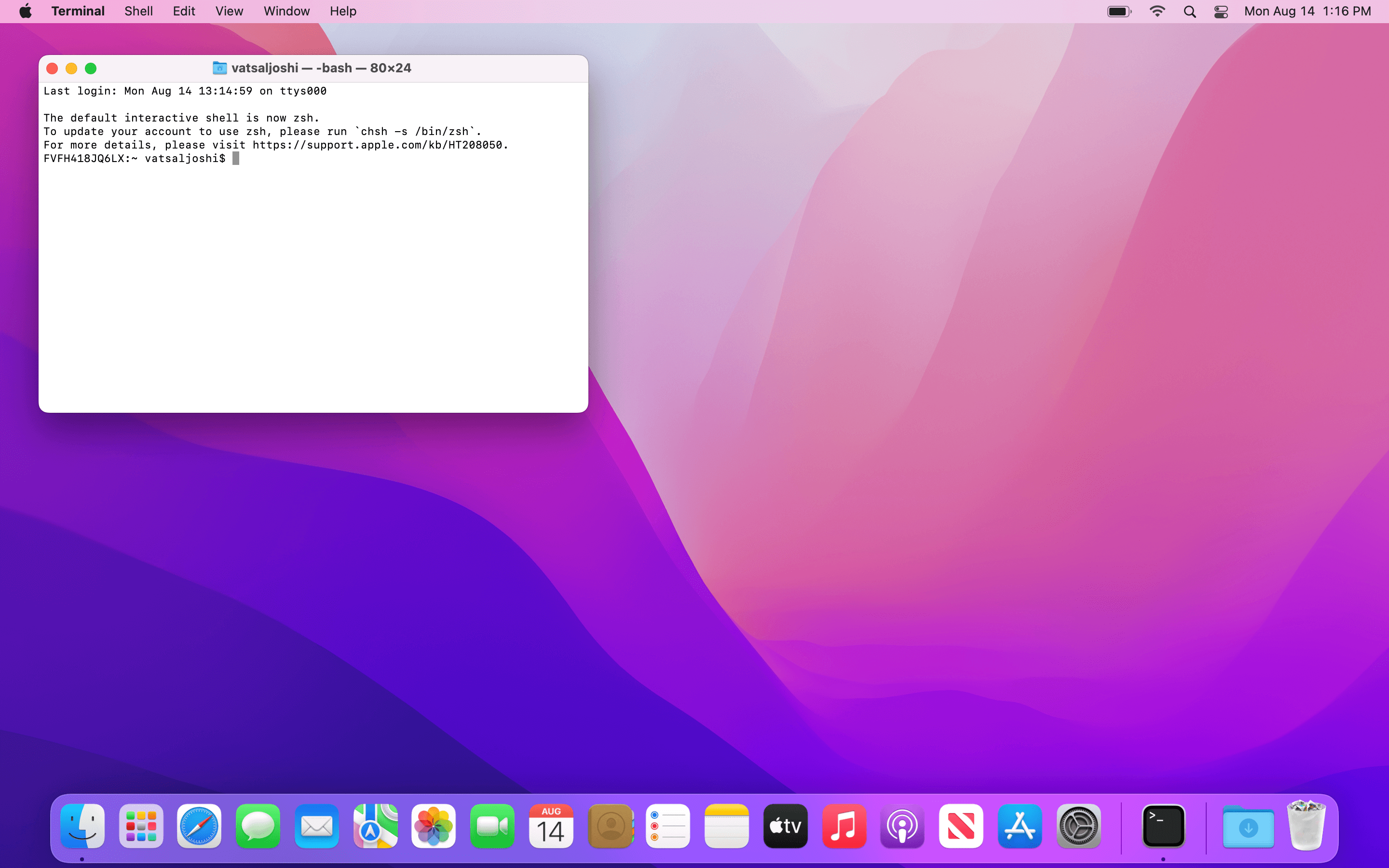This screenshot has height=868, width=1389.
Task: Open the Podcasts app icon
Action: point(902,826)
